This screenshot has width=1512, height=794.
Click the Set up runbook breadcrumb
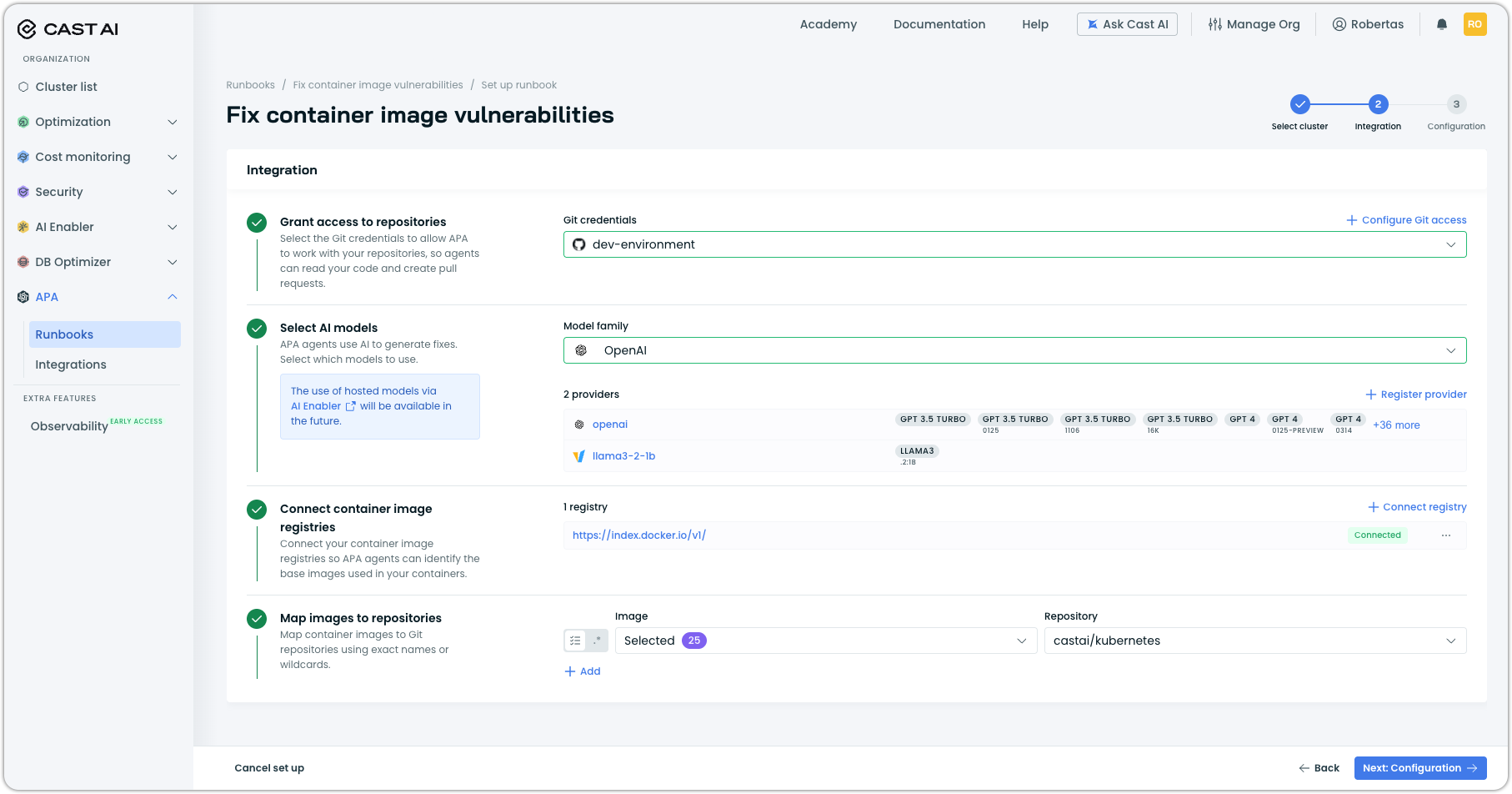[x=518, y=85]
